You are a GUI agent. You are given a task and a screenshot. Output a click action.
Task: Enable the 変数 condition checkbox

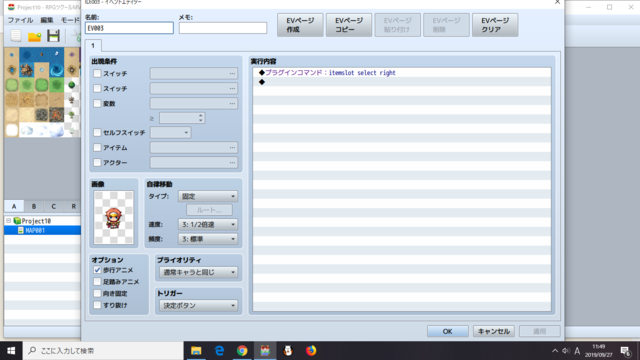coord(97,104)
